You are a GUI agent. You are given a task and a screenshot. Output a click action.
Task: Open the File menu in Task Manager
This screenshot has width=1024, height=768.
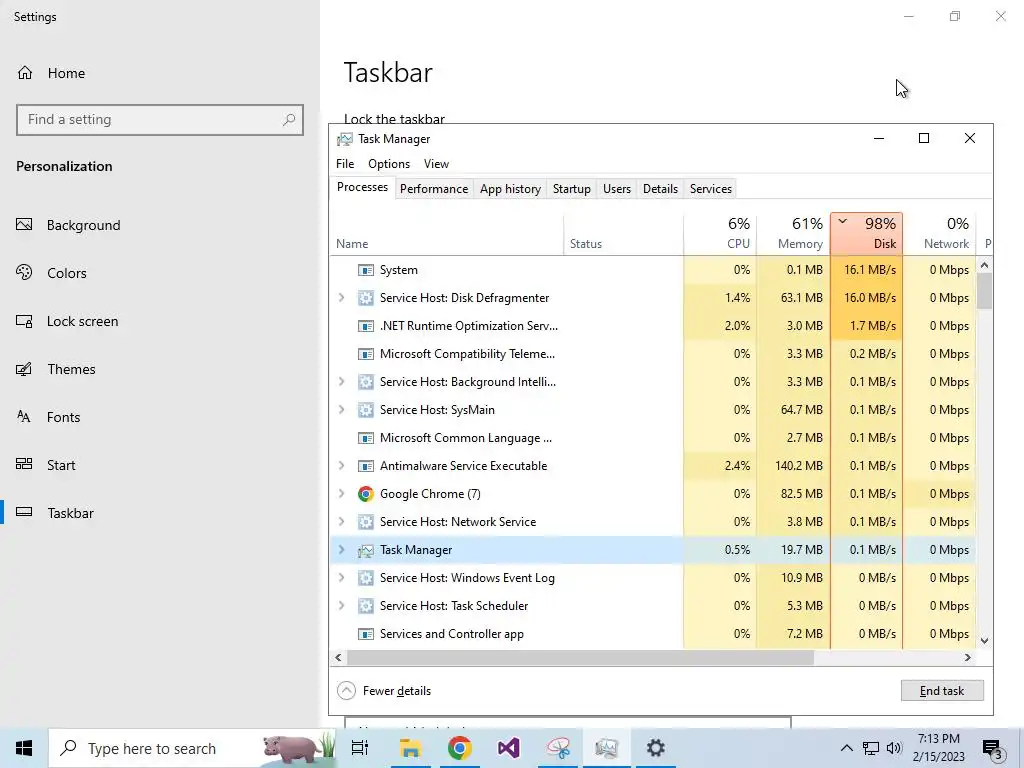pyautogui.click(x=345, y=164)
